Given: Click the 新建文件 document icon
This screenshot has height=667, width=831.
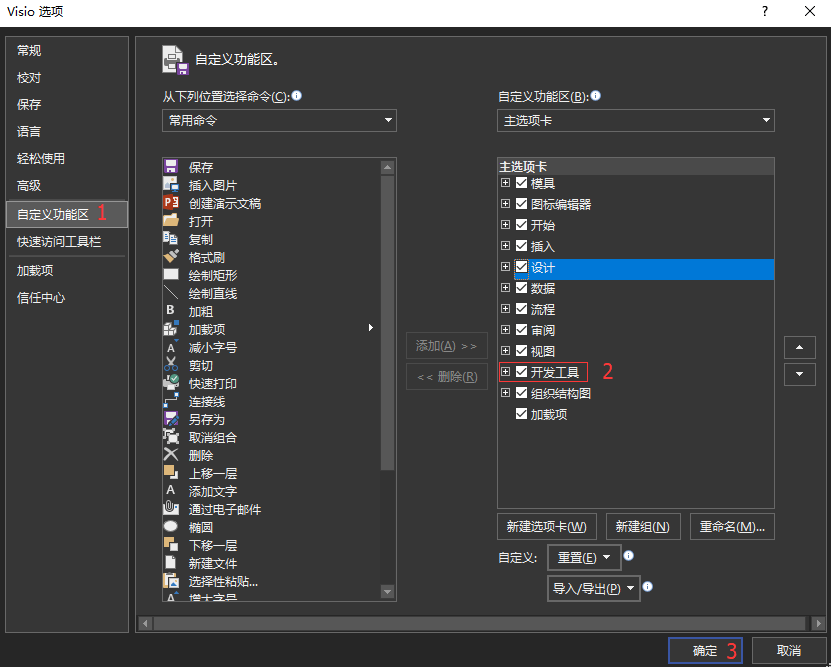Looking at the screenshot, I should [171, 563].
